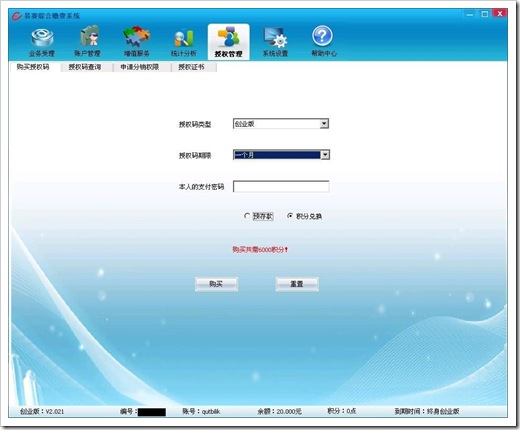
Task: Click the 授权码类型 label
Action: coord(195,124)
